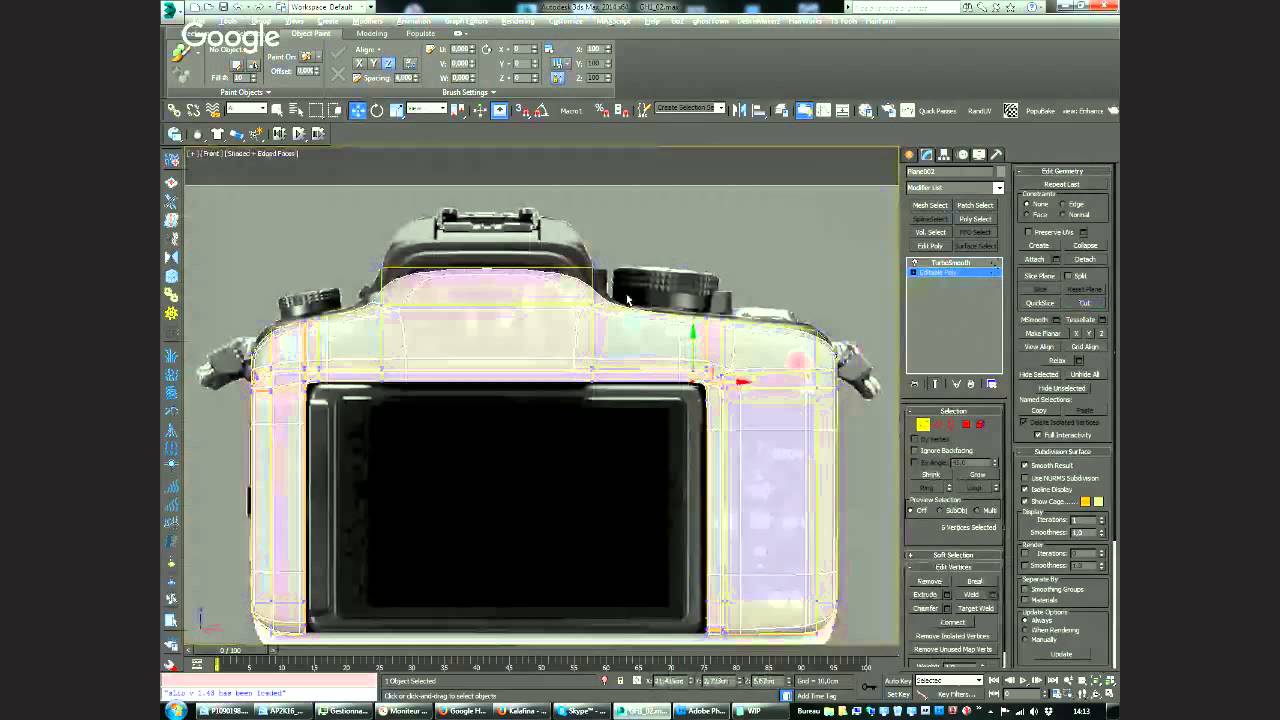Open the Rendering menu
The image size is (1280, 720).
pyautogui.click(x=518, y=21)
